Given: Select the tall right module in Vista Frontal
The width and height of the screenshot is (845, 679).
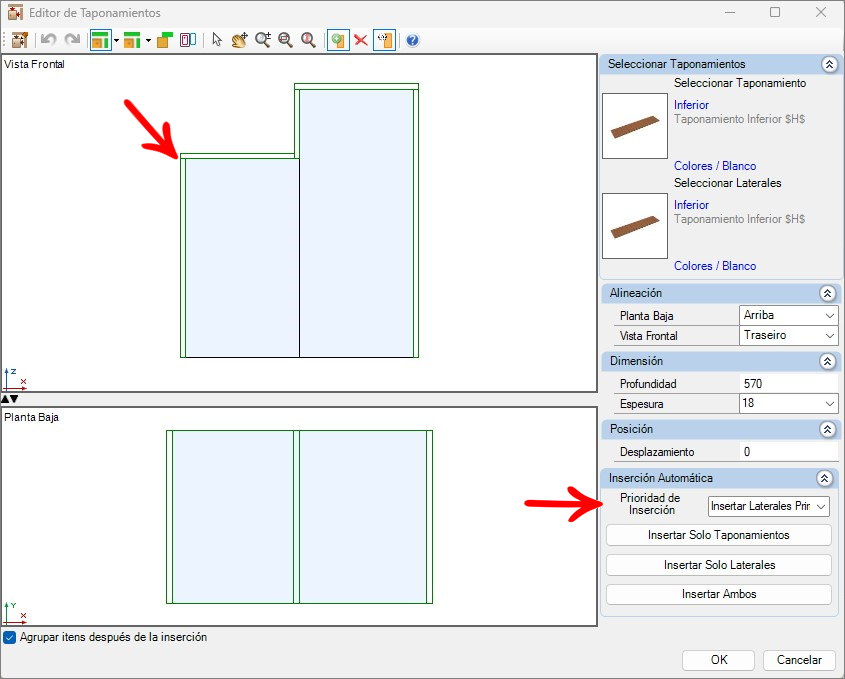Looking at the screenshot, I should pyautogui.click(x=356, y=223).
